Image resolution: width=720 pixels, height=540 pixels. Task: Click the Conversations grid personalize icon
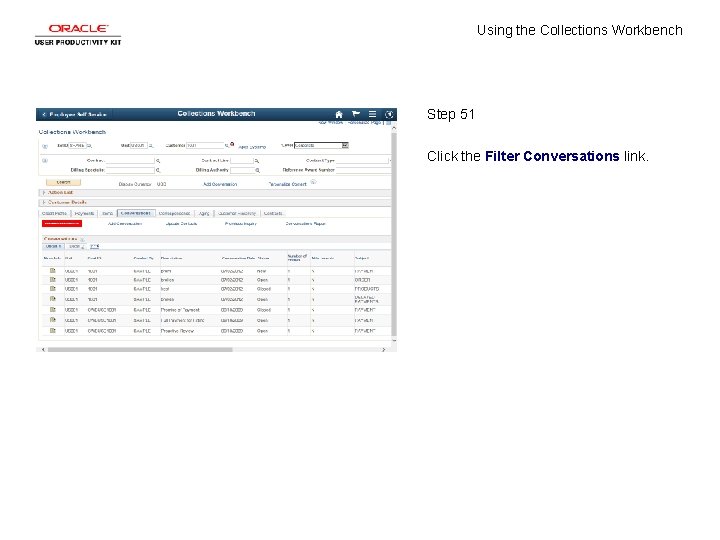[82, 240]
